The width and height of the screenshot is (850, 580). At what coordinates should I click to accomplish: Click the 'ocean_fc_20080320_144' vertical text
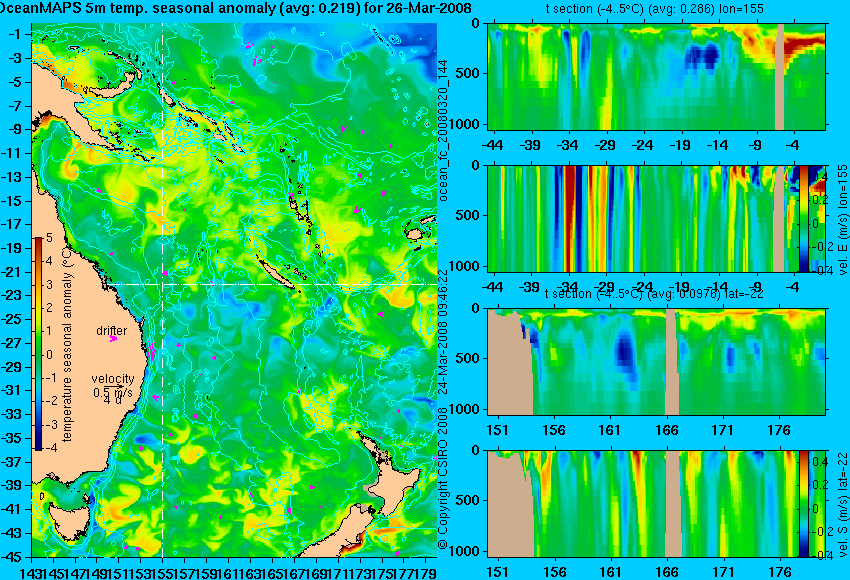tap(443, 130)
